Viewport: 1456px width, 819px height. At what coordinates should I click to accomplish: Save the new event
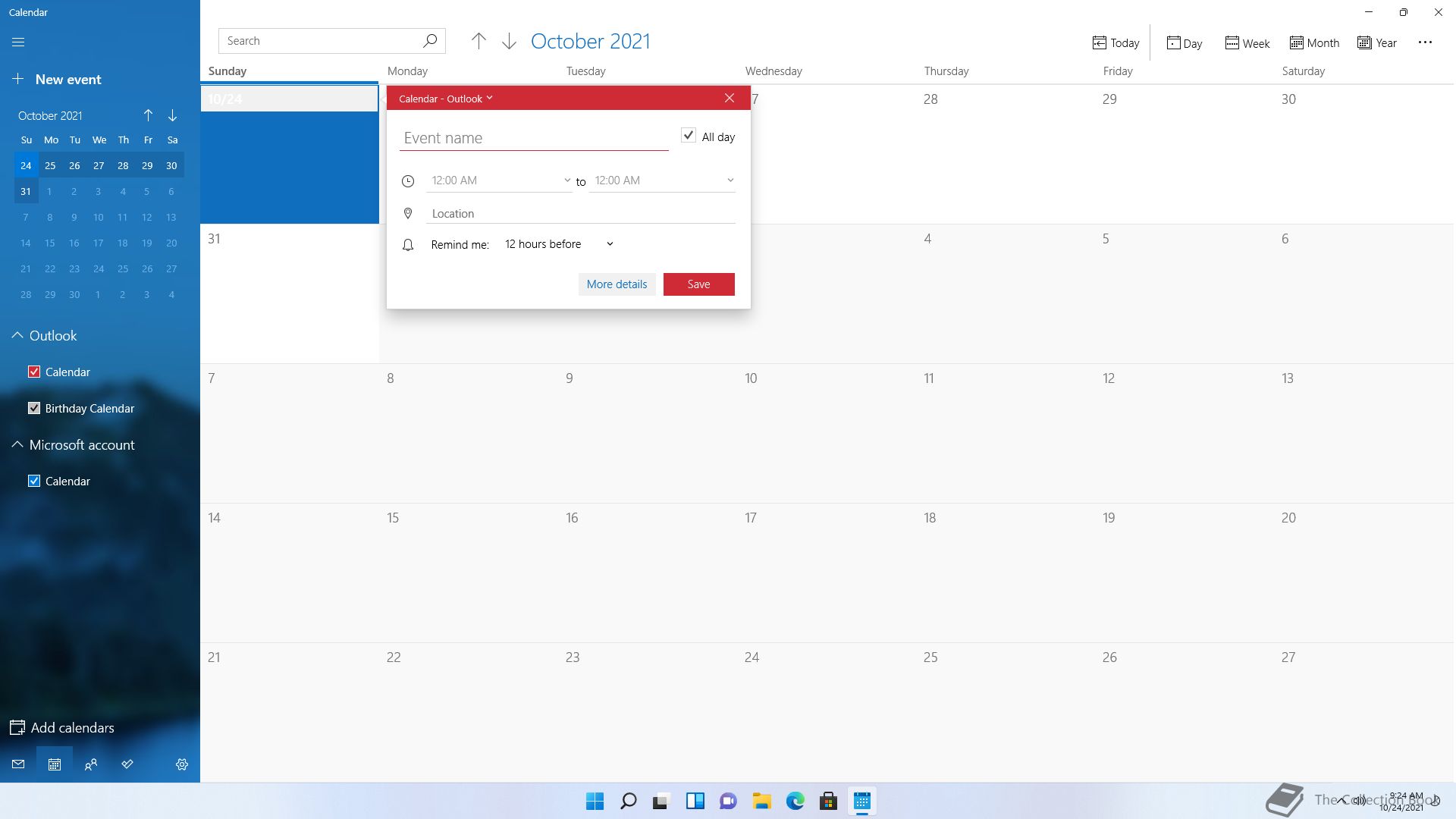699,284
